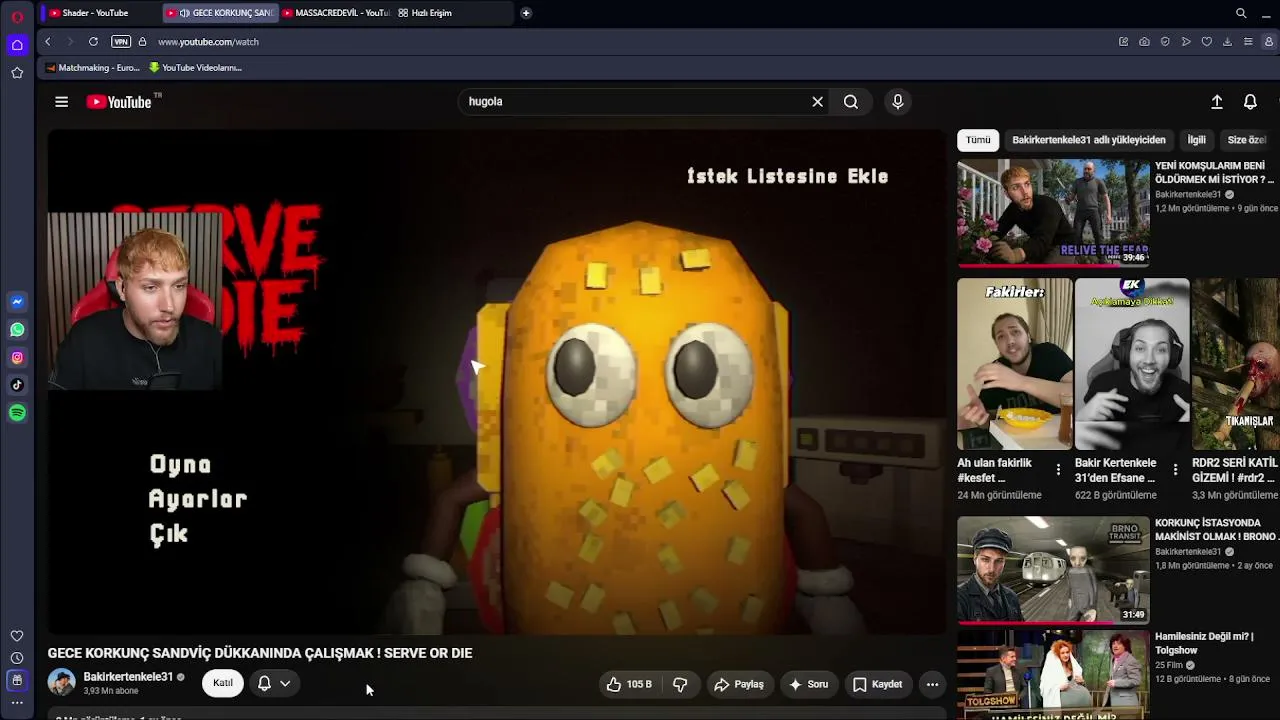This screenshot has height=720, width=1280.
Task: Open the Easy Setup sliders icon
Action: pyautogui.click(x=1248, y=42)
